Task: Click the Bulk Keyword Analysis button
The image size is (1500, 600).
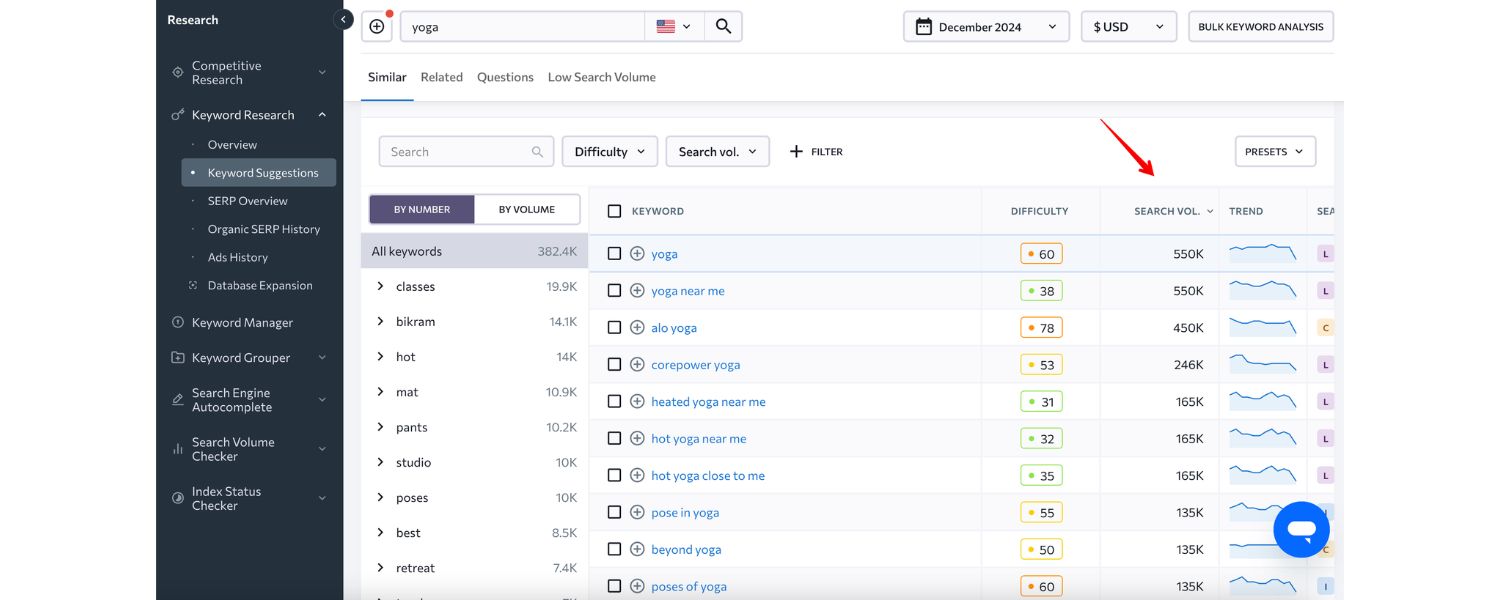Action: pos(1260,27)
